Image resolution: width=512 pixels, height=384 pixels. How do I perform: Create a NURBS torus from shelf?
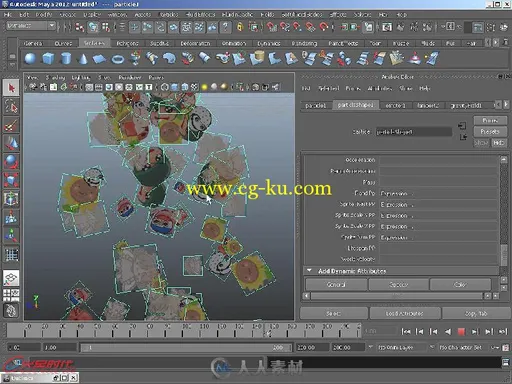click(x=118, y=59)
